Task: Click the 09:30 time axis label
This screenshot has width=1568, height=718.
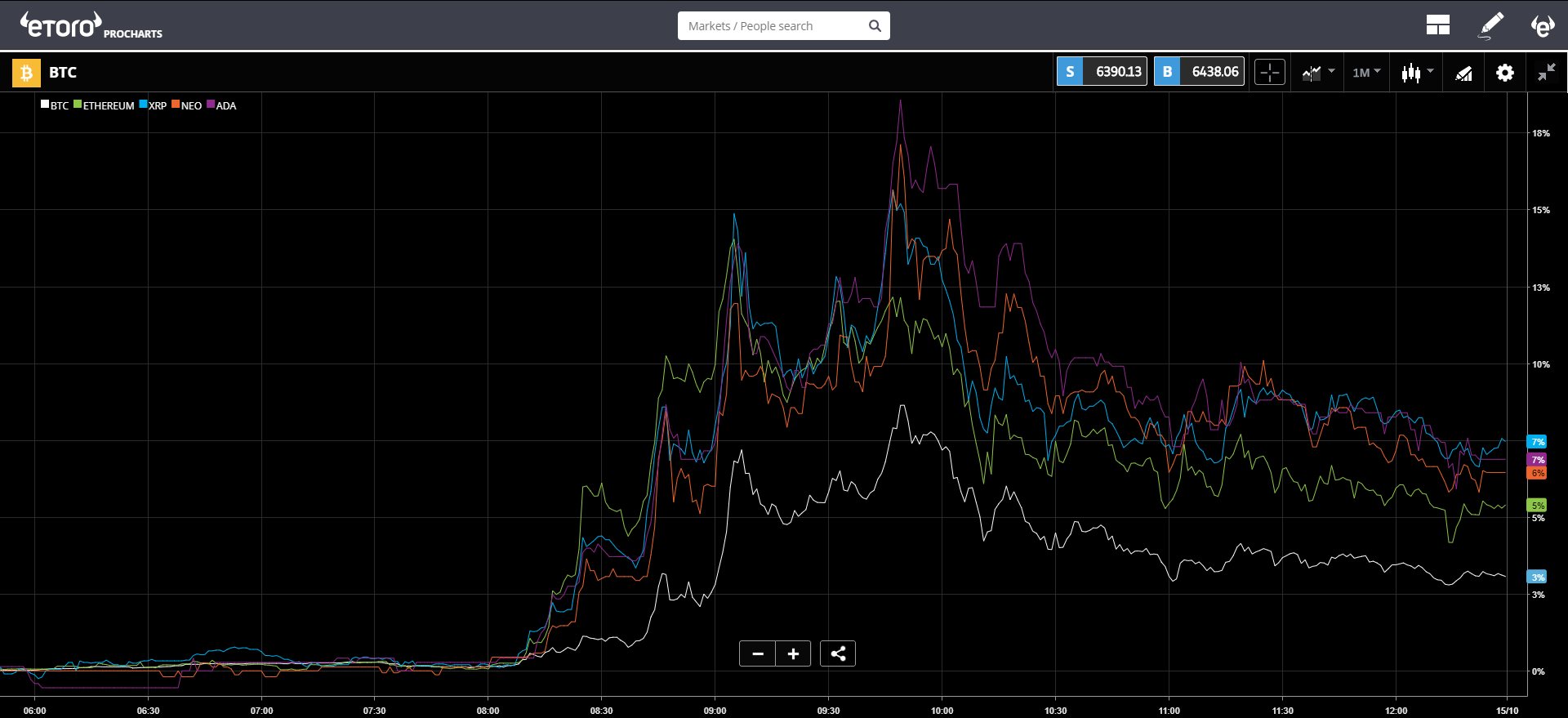Action: [828, 711]
